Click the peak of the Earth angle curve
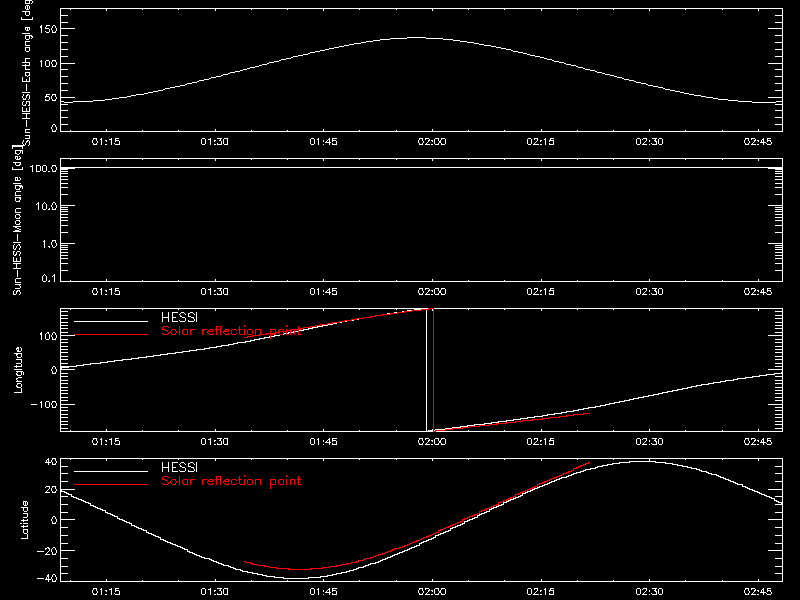Viewport: 800px width, 600px height. click(416, 37)
